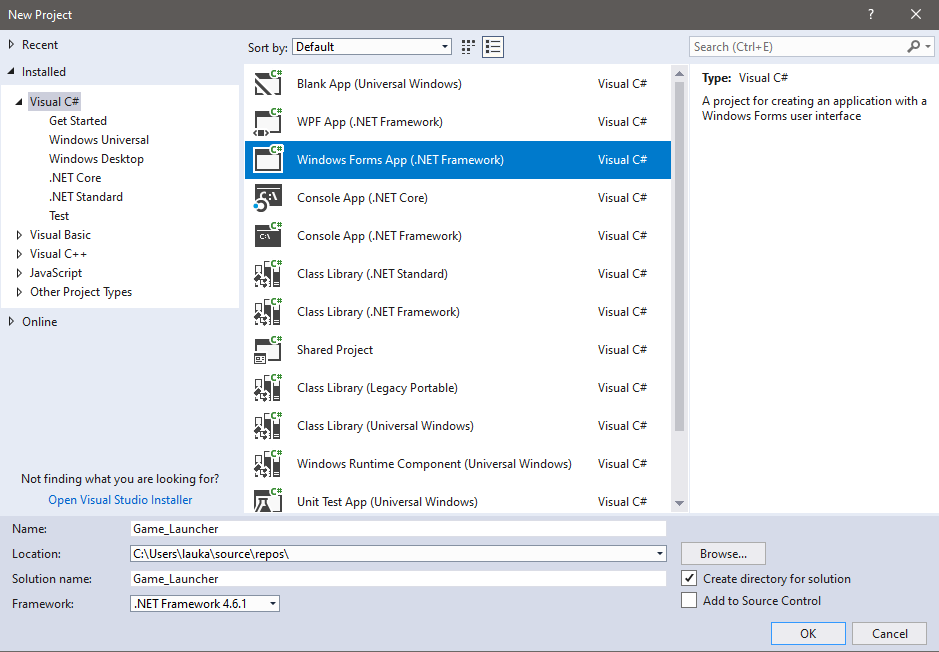Expand the Visual Basic tree node

[19, 235]
